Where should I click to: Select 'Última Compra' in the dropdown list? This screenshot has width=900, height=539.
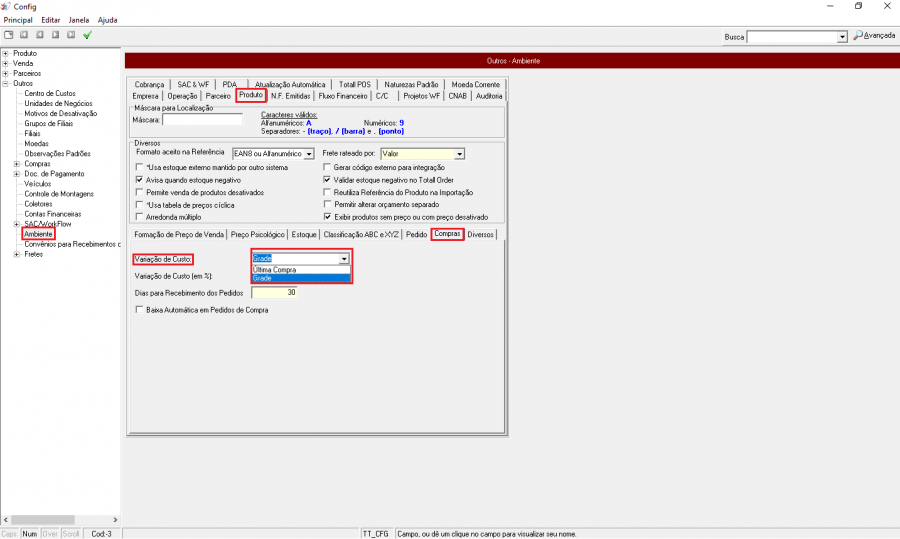pos(275,269)
